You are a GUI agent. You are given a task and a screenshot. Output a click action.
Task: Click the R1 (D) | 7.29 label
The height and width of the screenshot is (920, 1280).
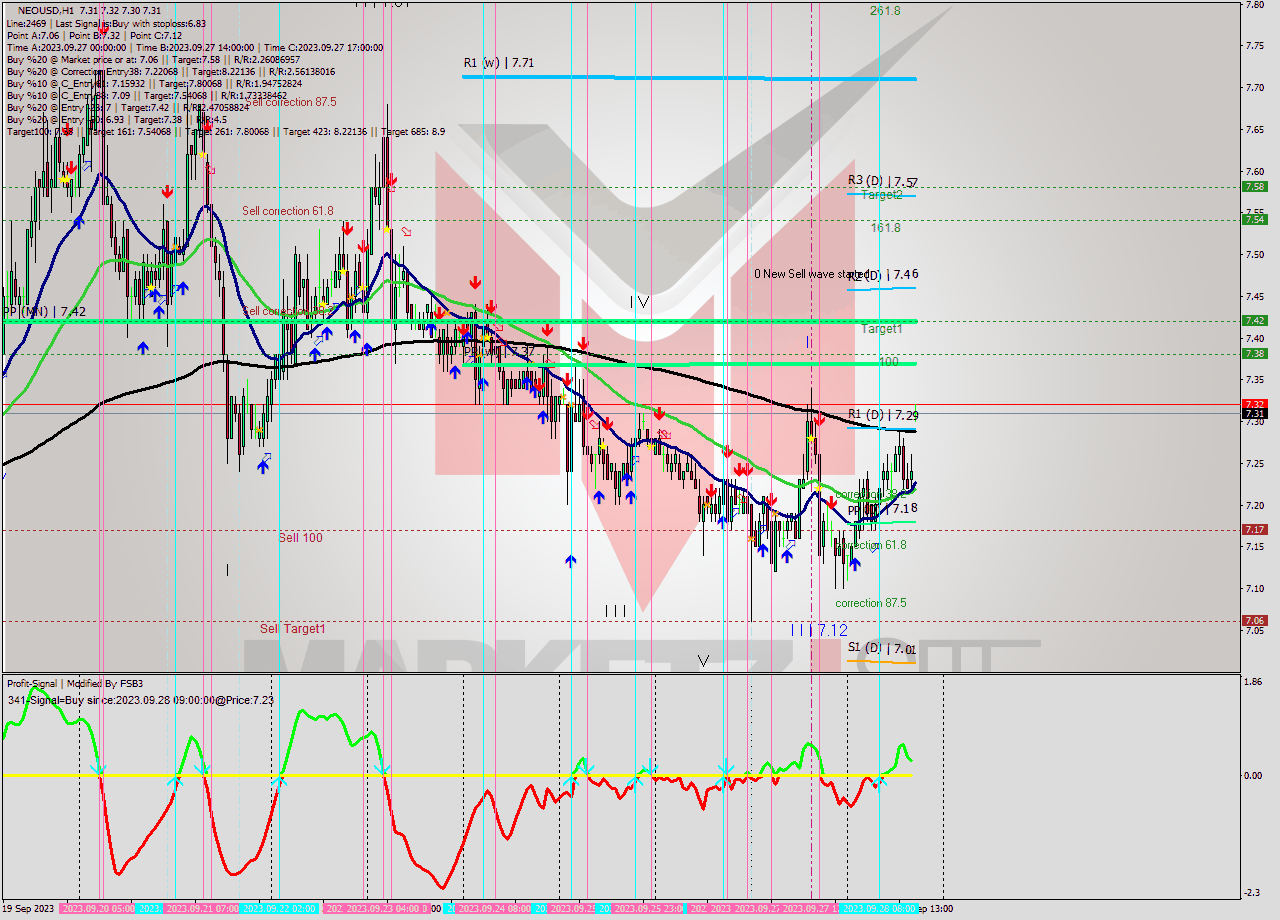(883, 414)
